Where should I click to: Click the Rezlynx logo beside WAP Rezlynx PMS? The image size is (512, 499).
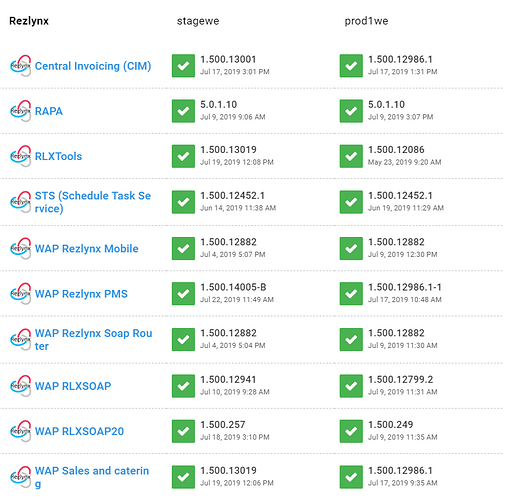(x=21, y=294)
